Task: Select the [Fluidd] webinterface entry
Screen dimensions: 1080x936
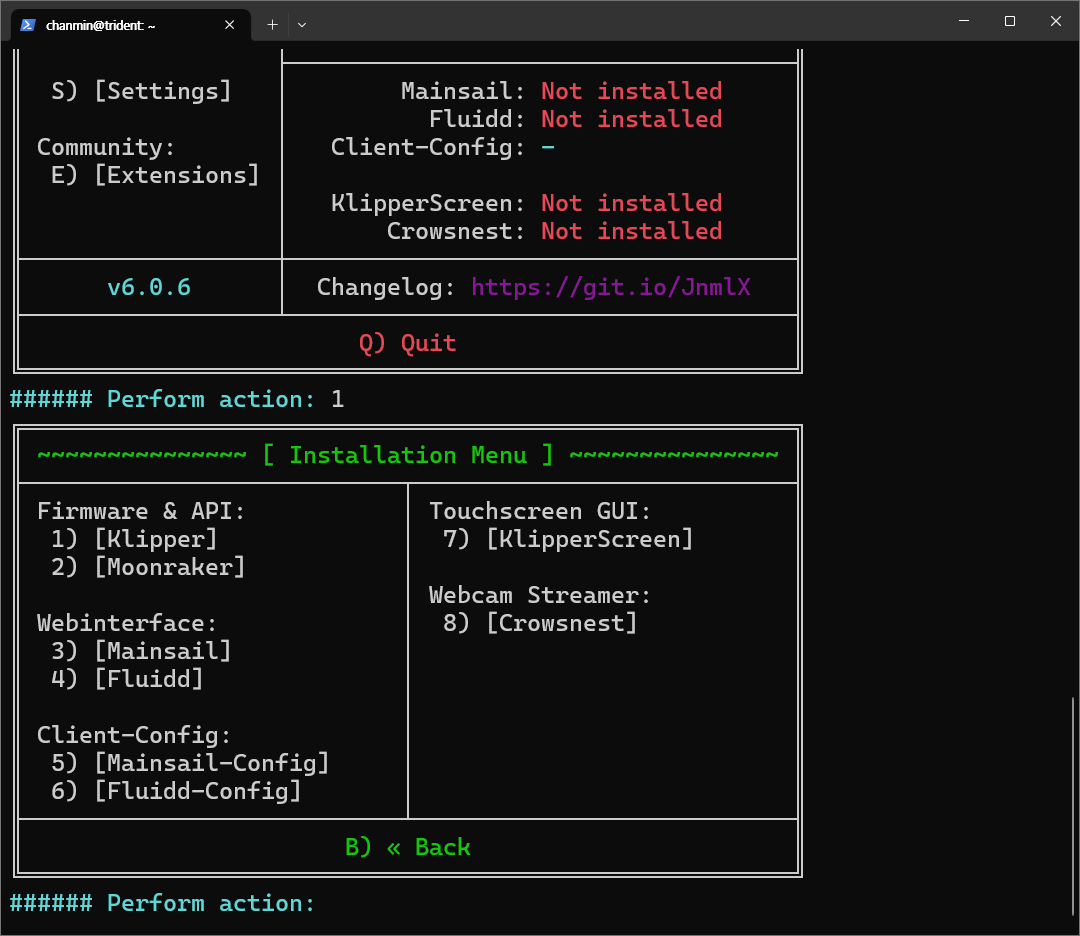Action: click(148, 679)
